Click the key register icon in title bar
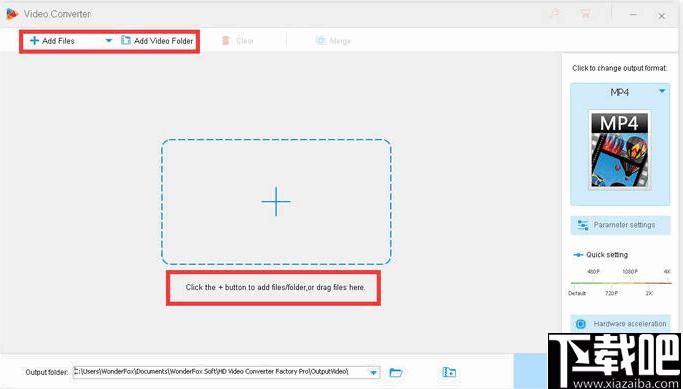Screen dimensions: 683x389 555,14
